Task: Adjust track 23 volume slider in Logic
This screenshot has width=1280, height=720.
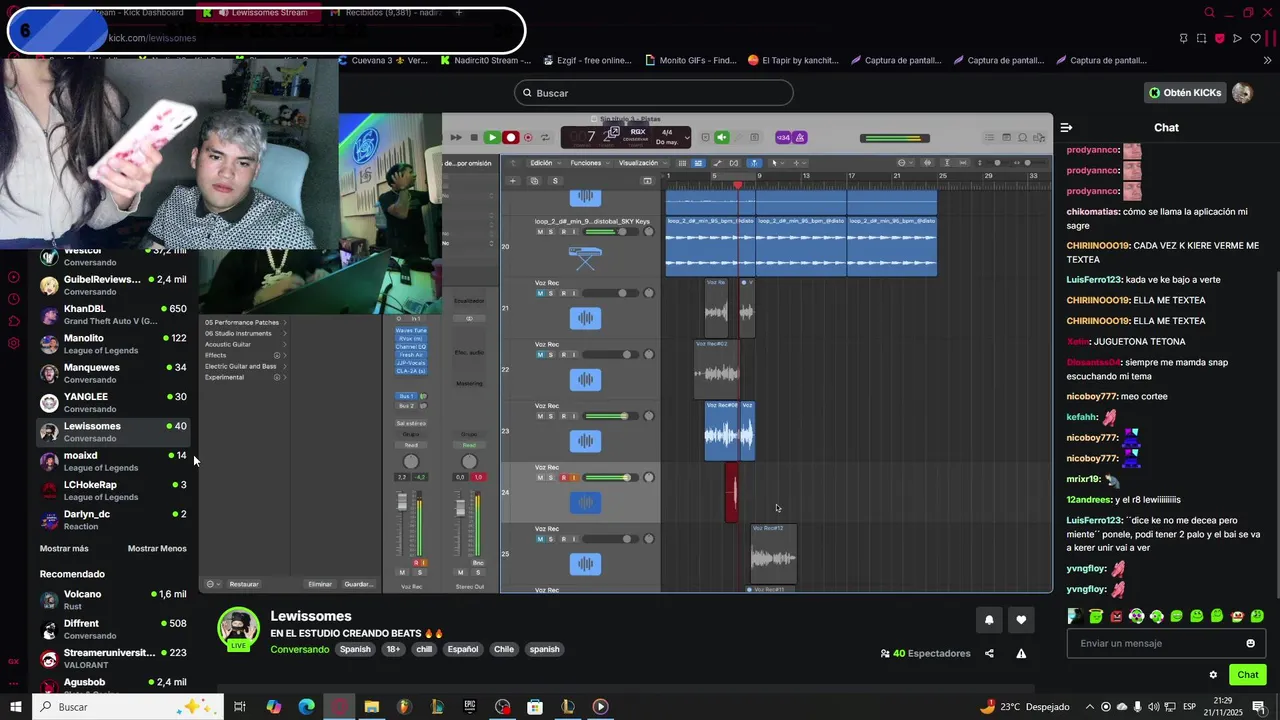Action: 610,416
